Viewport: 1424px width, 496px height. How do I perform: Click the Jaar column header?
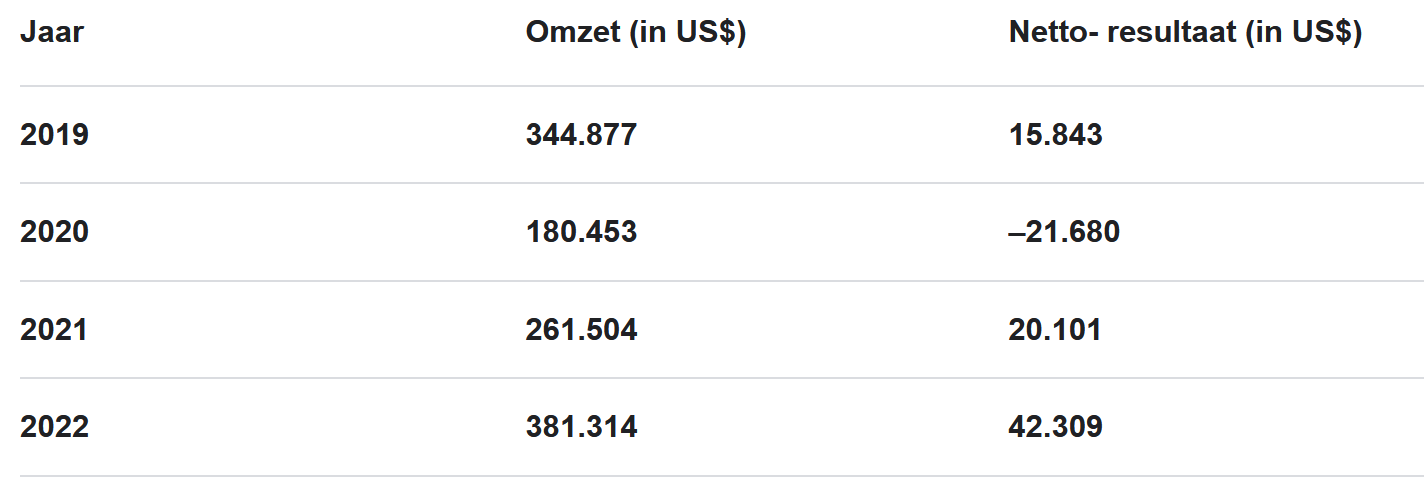52,33
